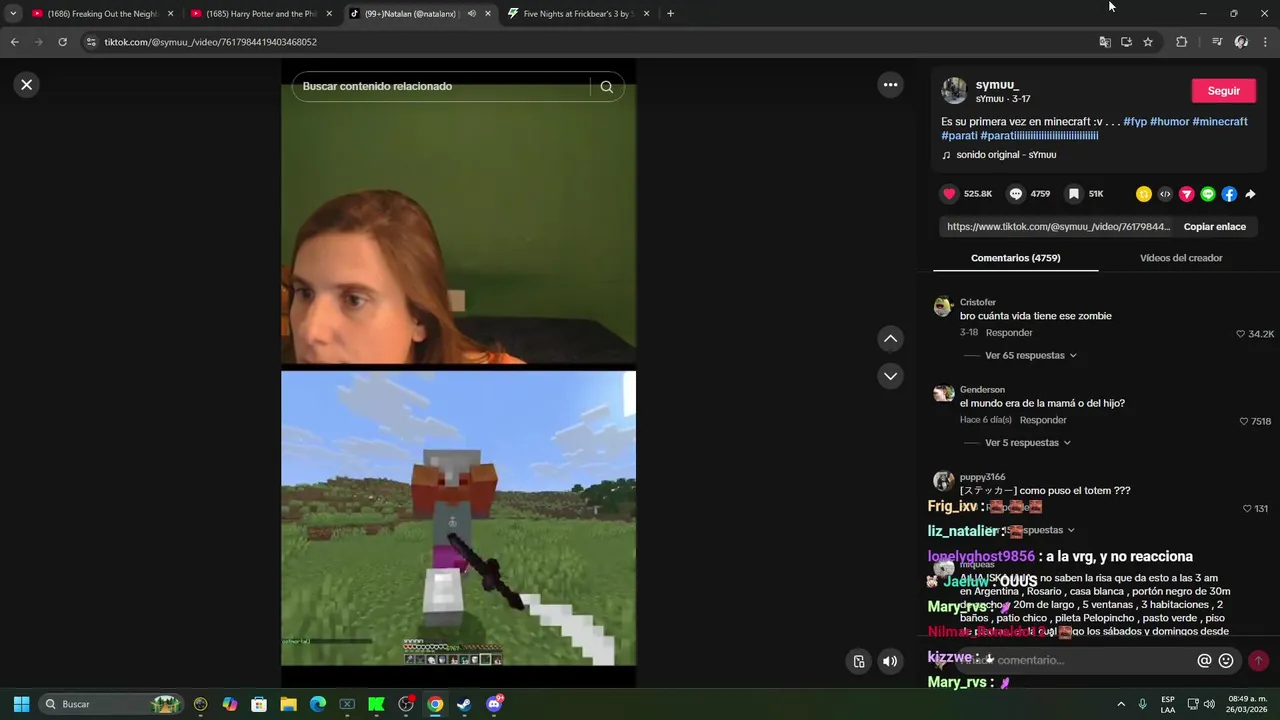The image size is (1280, 720).
Task: Open comments via the speech bubble icon
Action: (1015, 194)
